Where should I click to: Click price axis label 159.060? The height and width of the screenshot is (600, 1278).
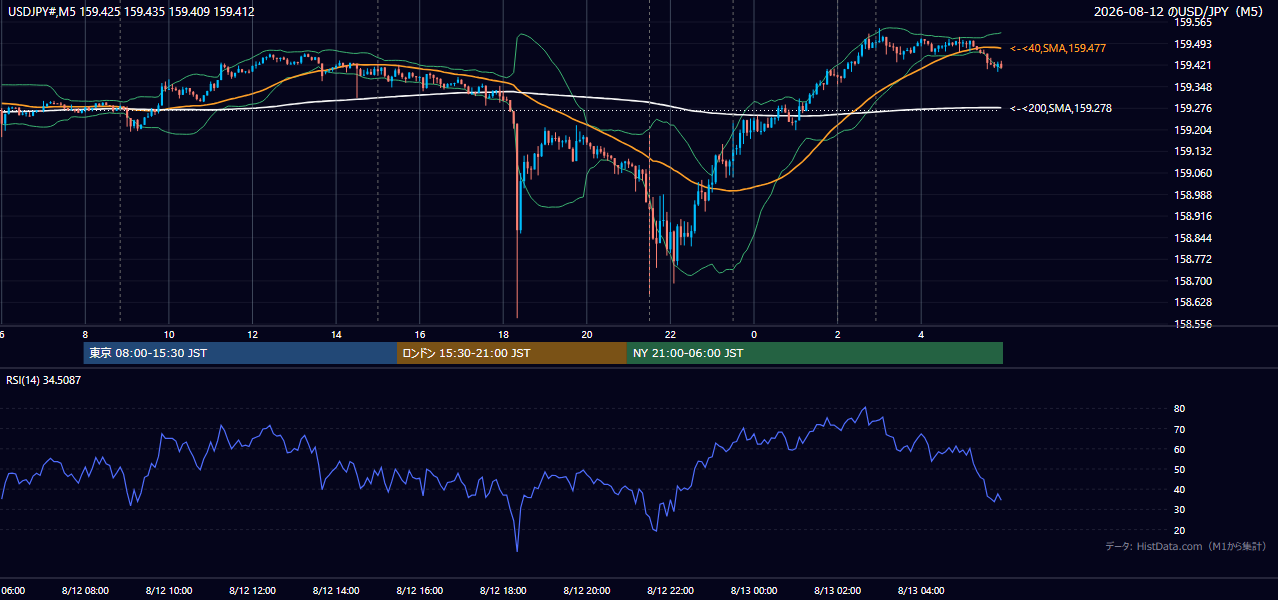click(1192, 173)
